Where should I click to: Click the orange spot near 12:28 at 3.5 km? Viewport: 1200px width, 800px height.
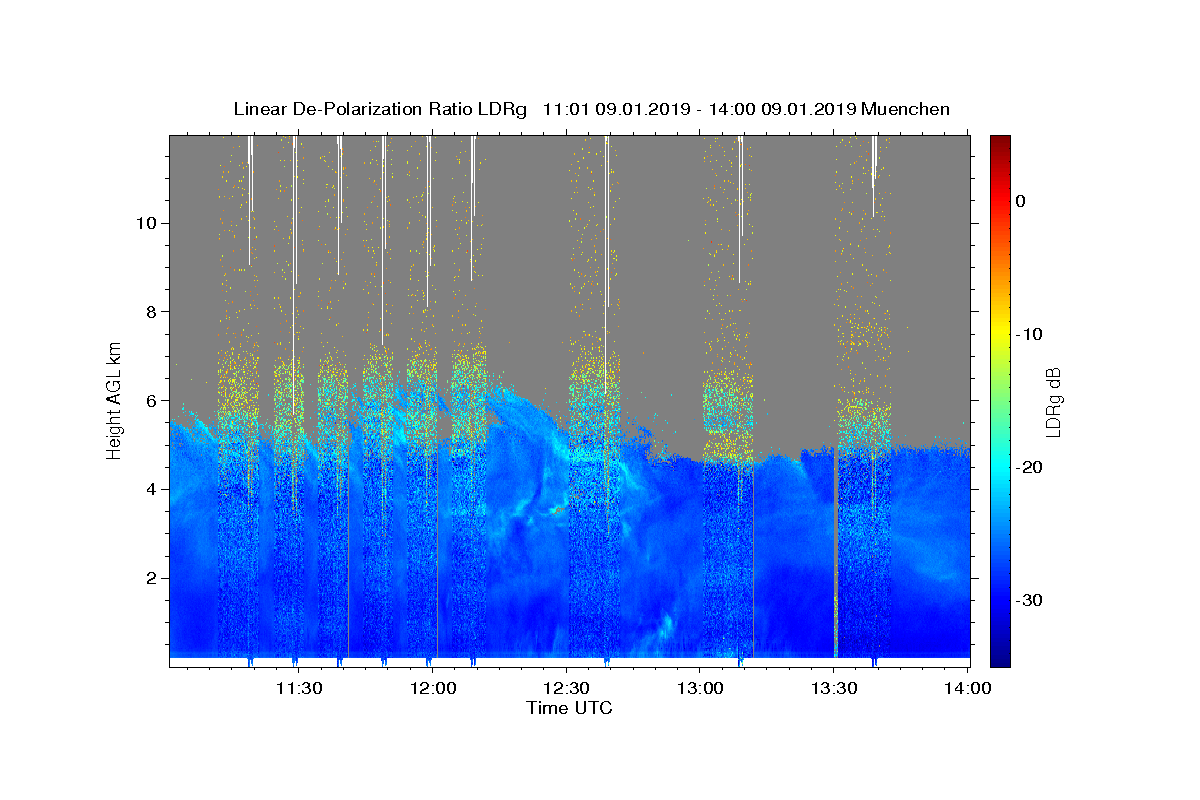[556, 510]
